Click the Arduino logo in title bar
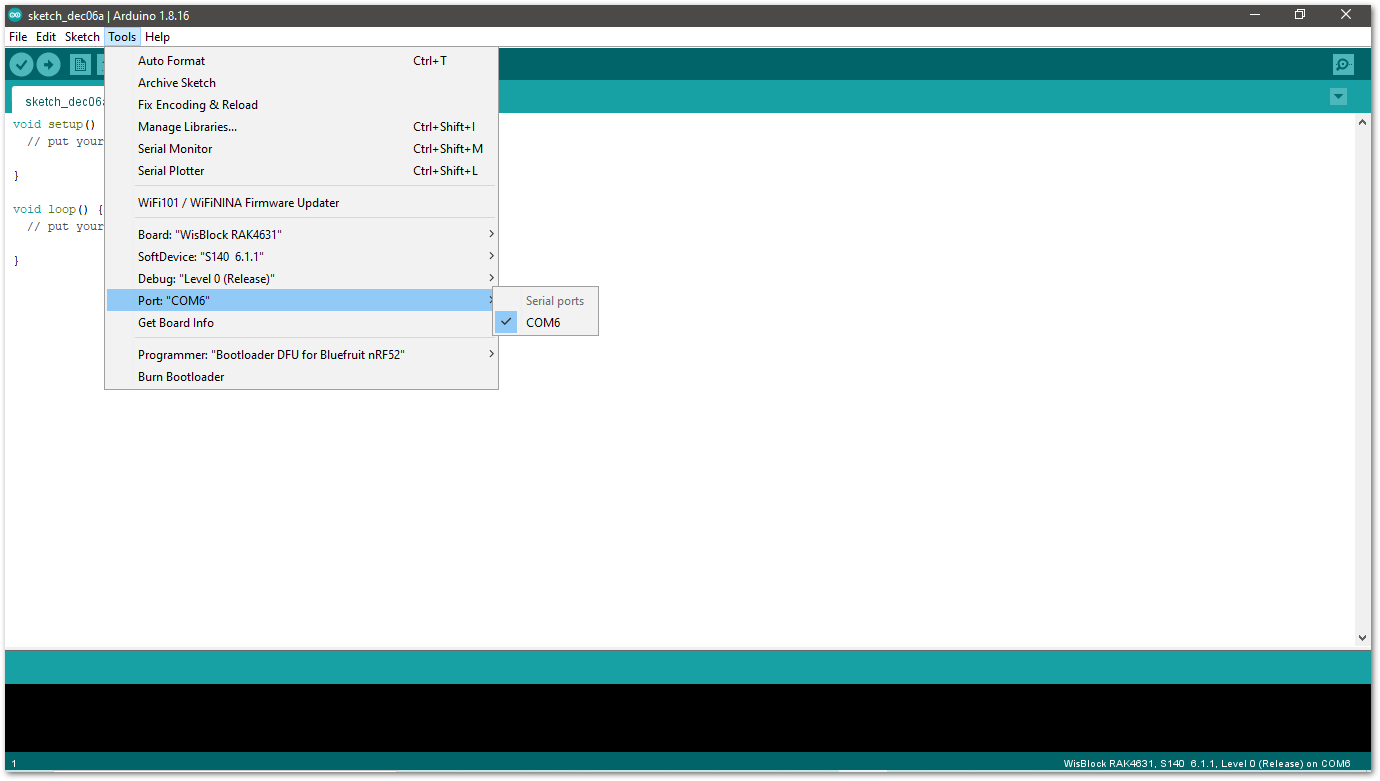The height and width of the screenshot is (781, 1380). (15, 15)
